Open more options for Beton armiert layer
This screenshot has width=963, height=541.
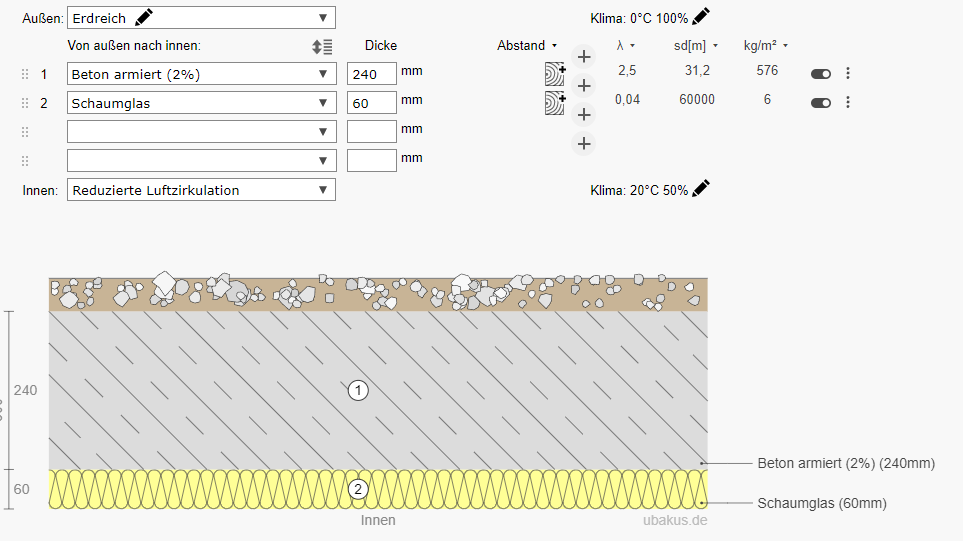click(848, 73)
